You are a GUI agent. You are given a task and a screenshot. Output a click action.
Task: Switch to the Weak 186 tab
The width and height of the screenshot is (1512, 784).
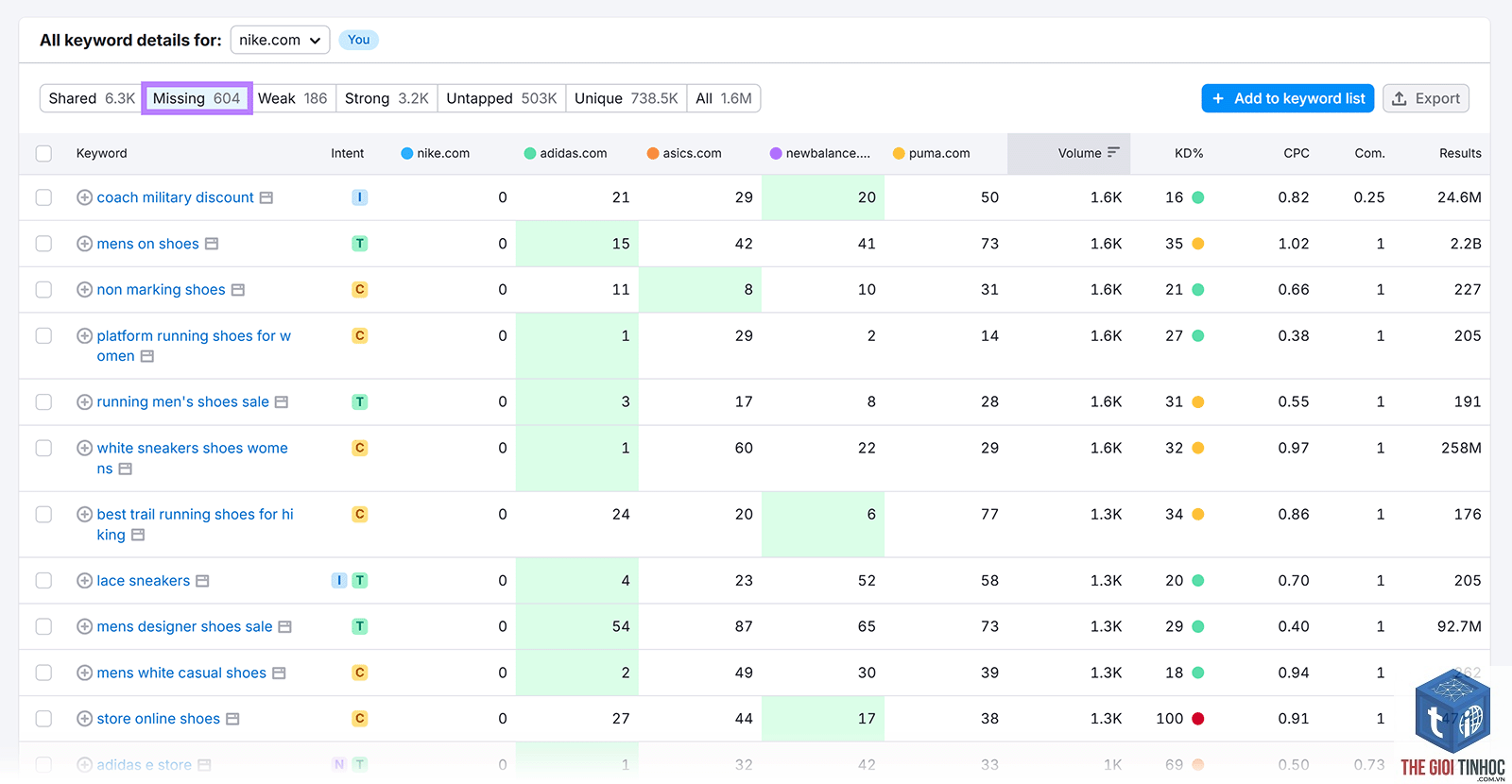pyautogui.click(x=292, y=98)
